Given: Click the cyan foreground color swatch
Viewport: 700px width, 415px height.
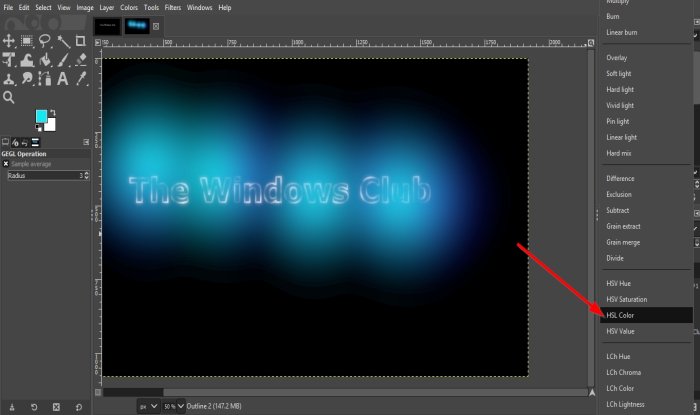Looking at the screenshot, I should (41, 116).
